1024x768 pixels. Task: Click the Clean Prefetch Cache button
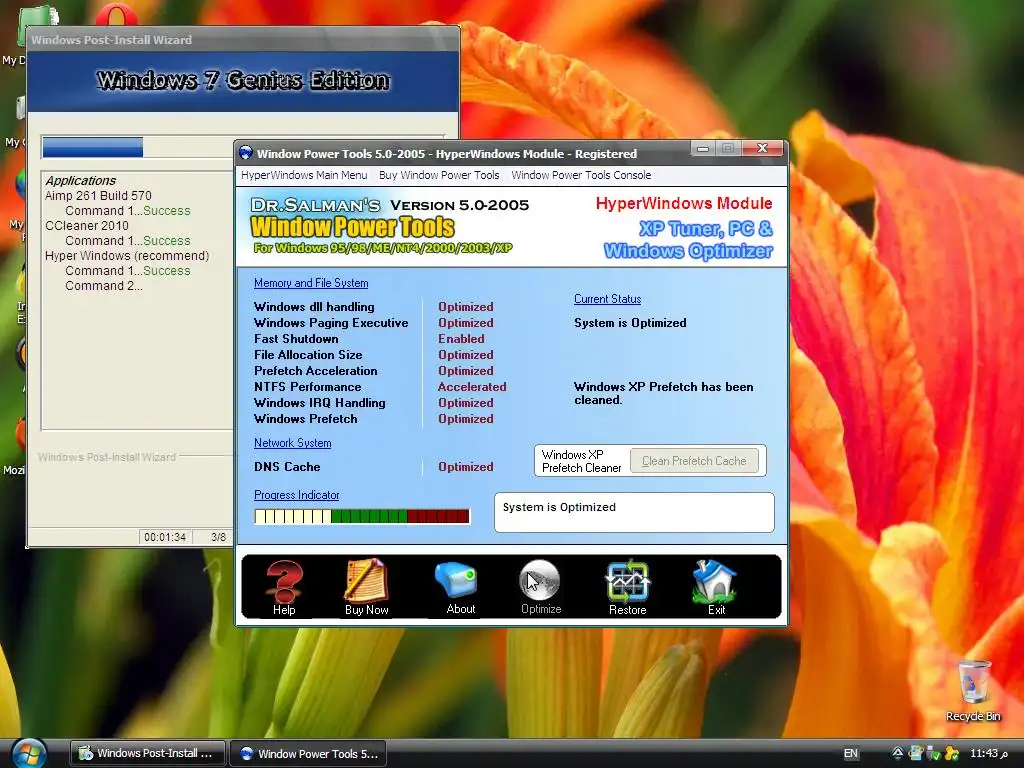tap(694, 461)
